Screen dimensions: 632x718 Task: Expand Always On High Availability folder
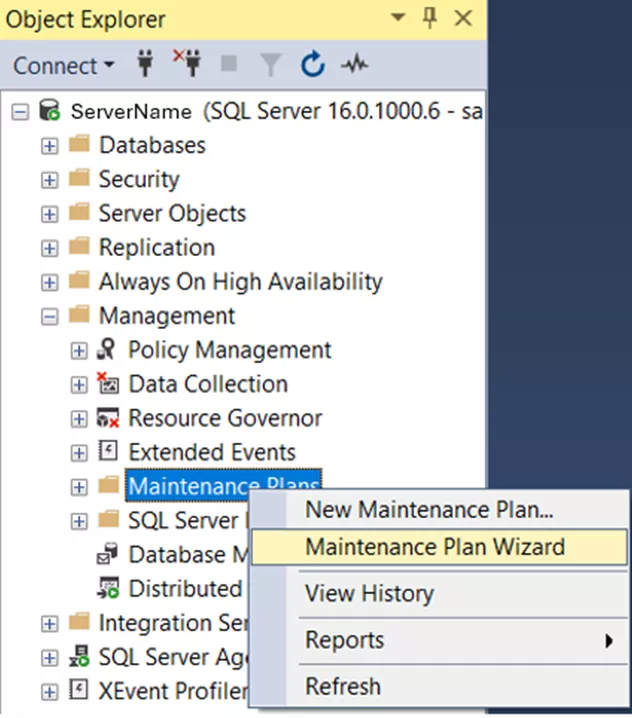pyautogui.click(x=49, y=283)
